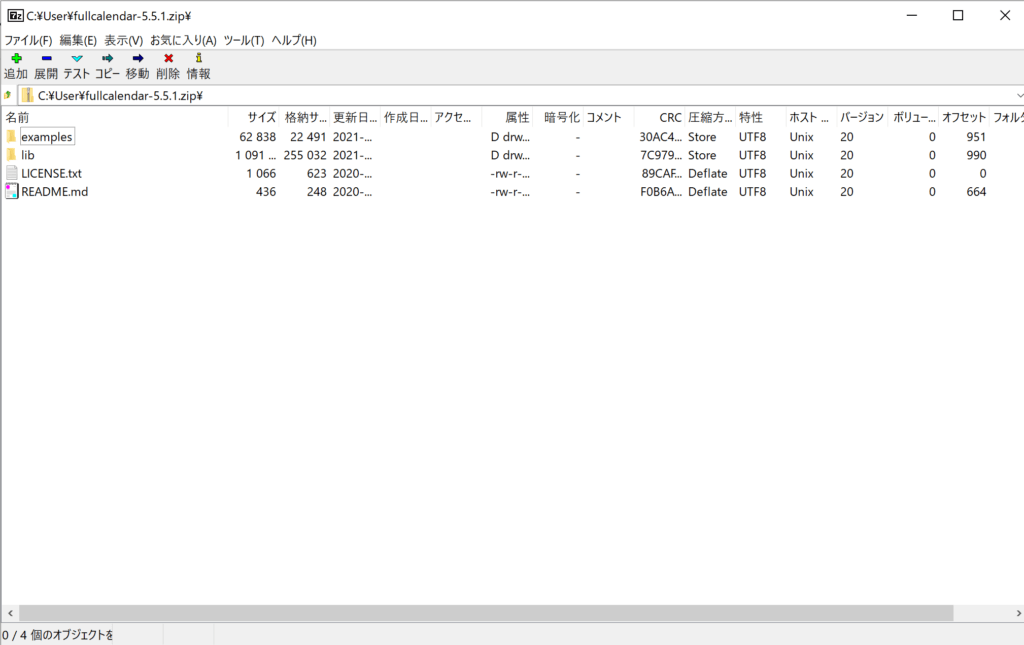The height and width of the screenshot is (645, 1024).
Task: Click the green Add (追加) toolbar icon
Action: click(x=16, y=59)
